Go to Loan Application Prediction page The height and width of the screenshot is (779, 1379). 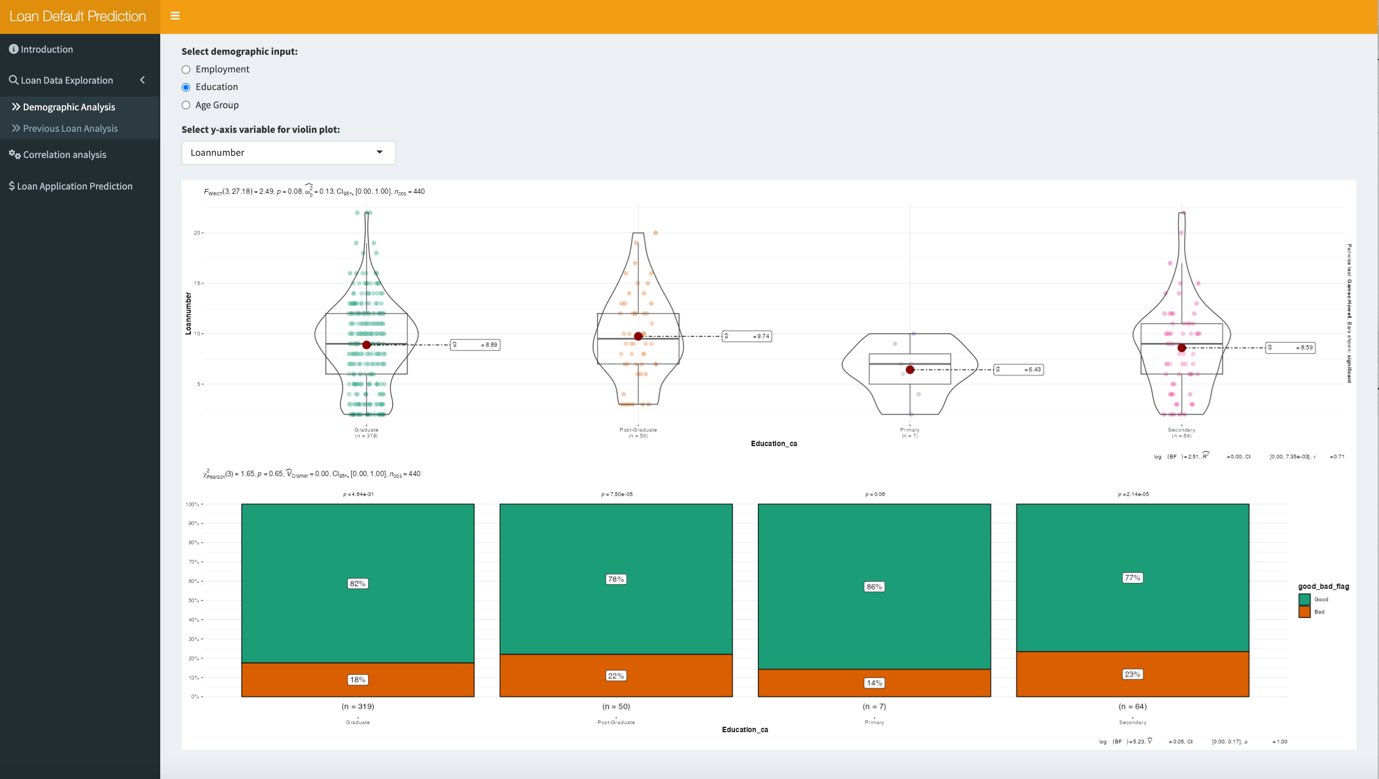pos(75,186)
